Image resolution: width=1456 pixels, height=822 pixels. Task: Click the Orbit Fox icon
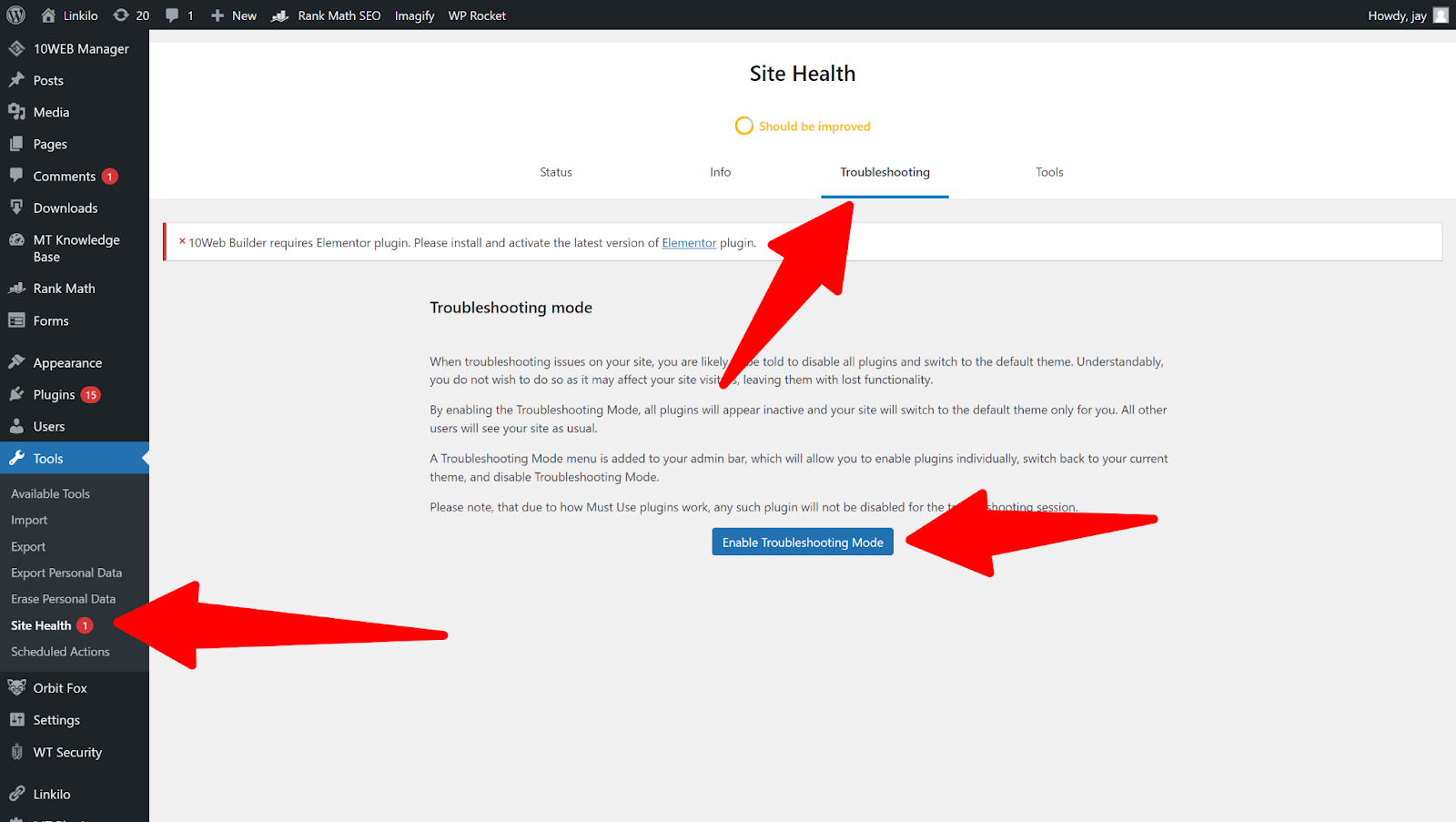16,688
